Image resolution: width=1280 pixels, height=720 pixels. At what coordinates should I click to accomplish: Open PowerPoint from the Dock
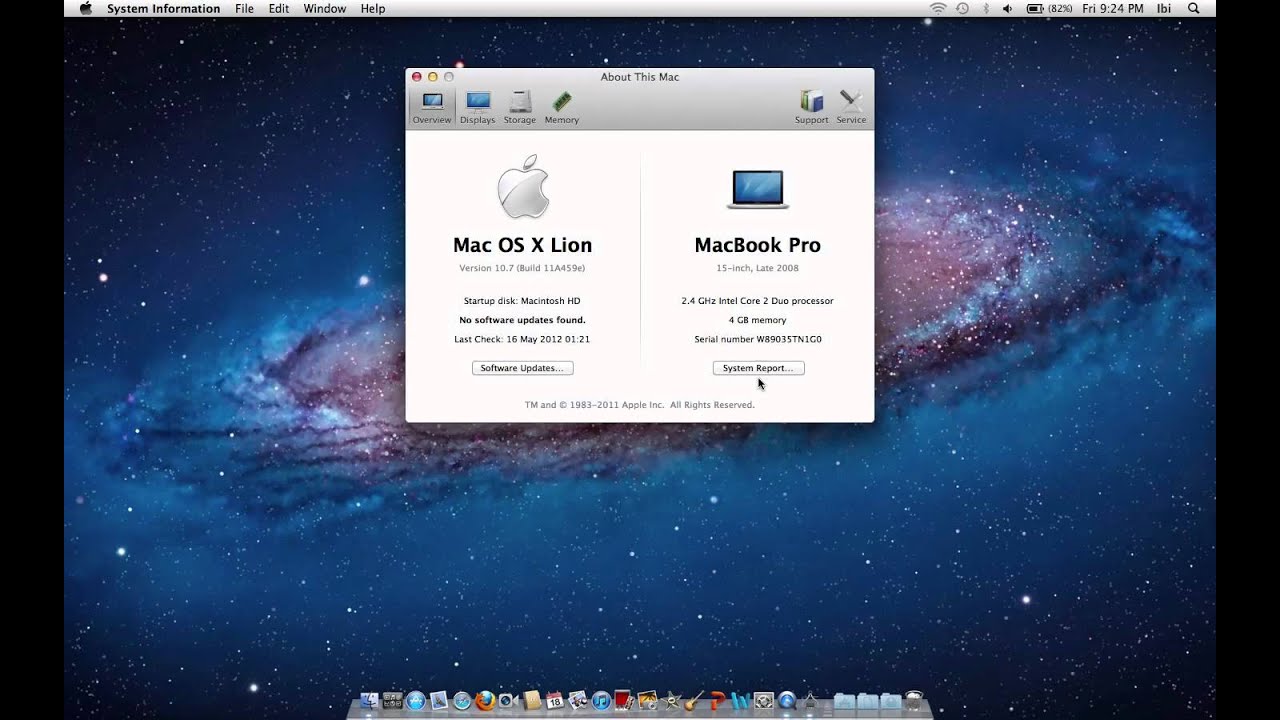coord(717,701)
